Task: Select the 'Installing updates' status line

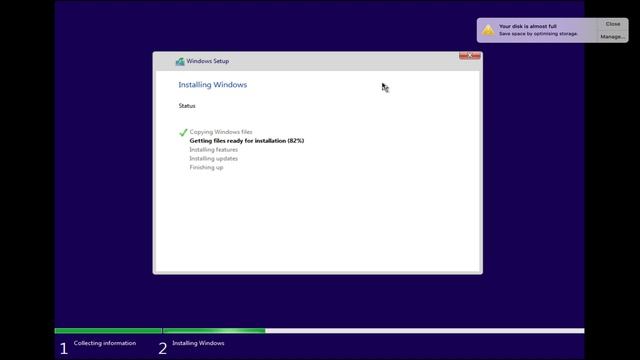Action: point(213,158)
